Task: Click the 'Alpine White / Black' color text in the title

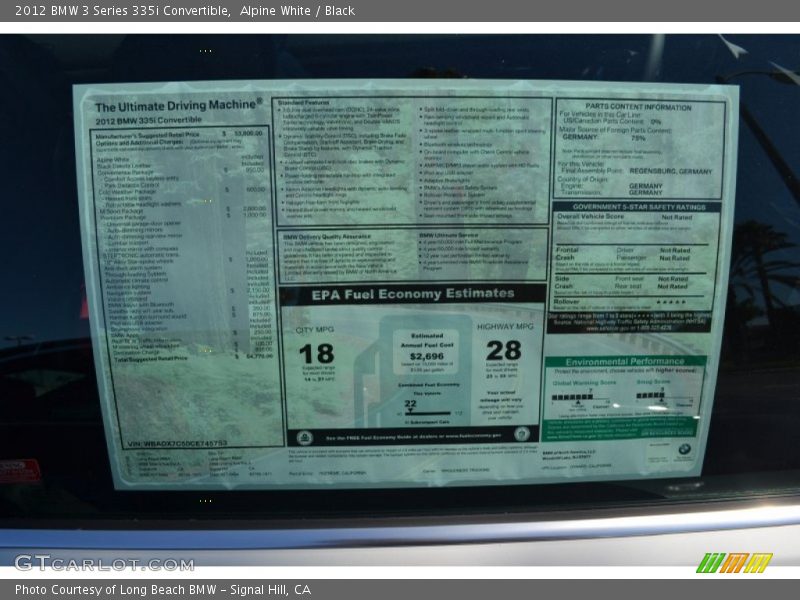Action: (x=297, y=10)
